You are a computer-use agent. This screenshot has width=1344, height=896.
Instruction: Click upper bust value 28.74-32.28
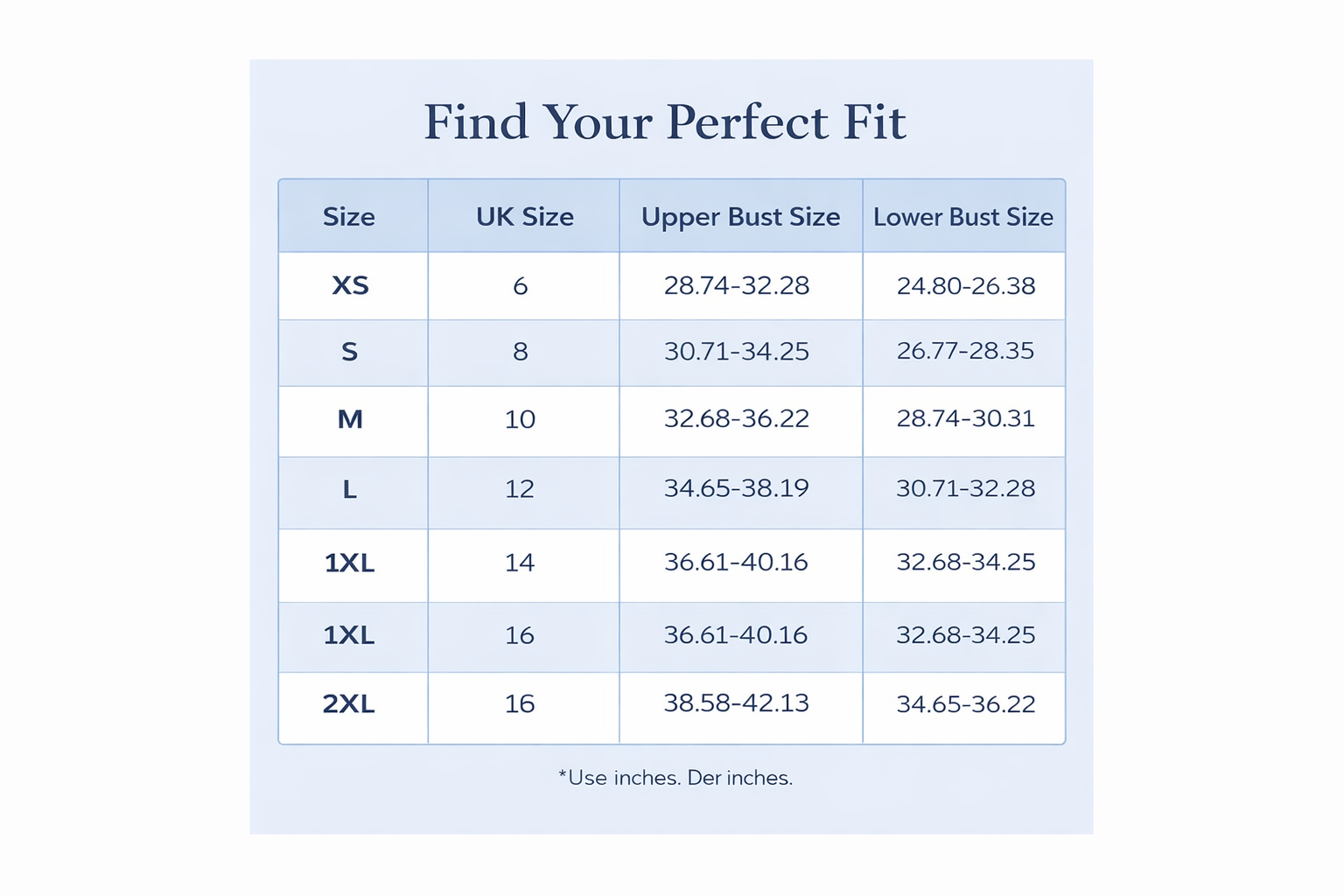736,286
